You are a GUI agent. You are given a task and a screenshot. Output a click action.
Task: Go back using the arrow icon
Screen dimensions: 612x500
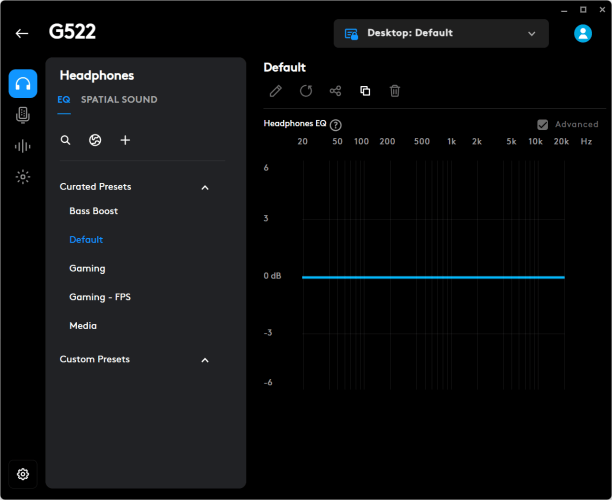coord(22,34)
